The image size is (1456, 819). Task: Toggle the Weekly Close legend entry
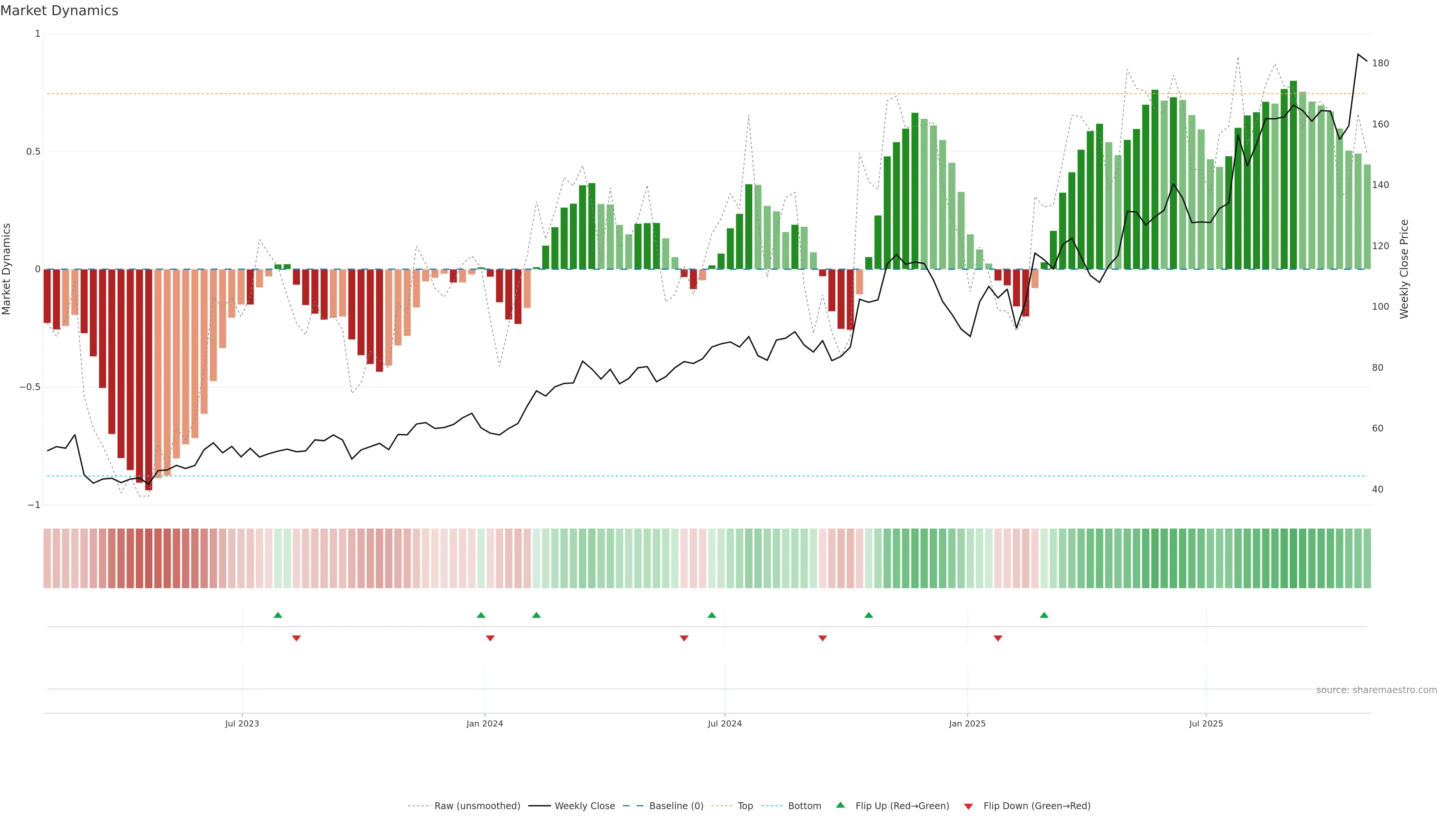point(584,806)
